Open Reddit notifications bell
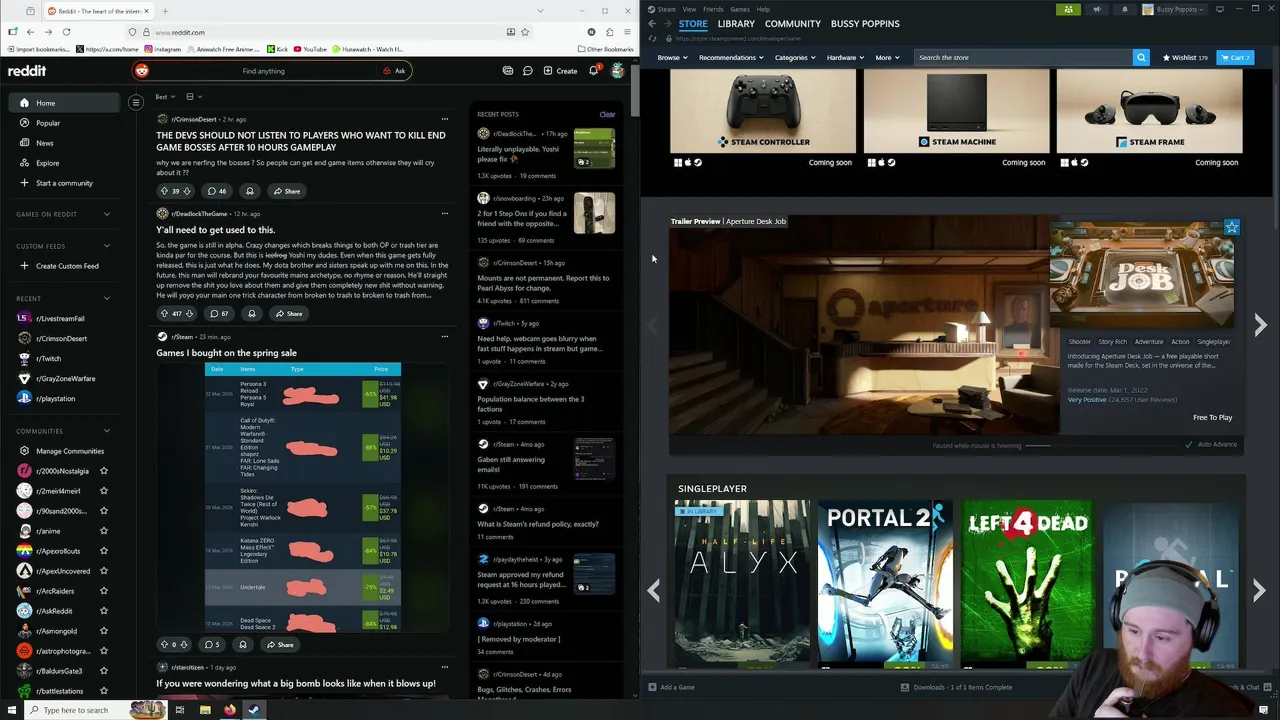The height and width of the screenshot is (720, 1280). point(593,71)
